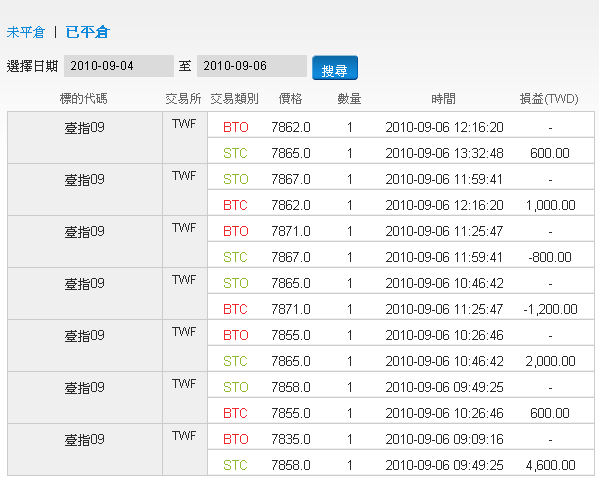This screenshot has width=599, height=483.
Task: Switch to the 未平倉 tab
Action: [26, 32]
